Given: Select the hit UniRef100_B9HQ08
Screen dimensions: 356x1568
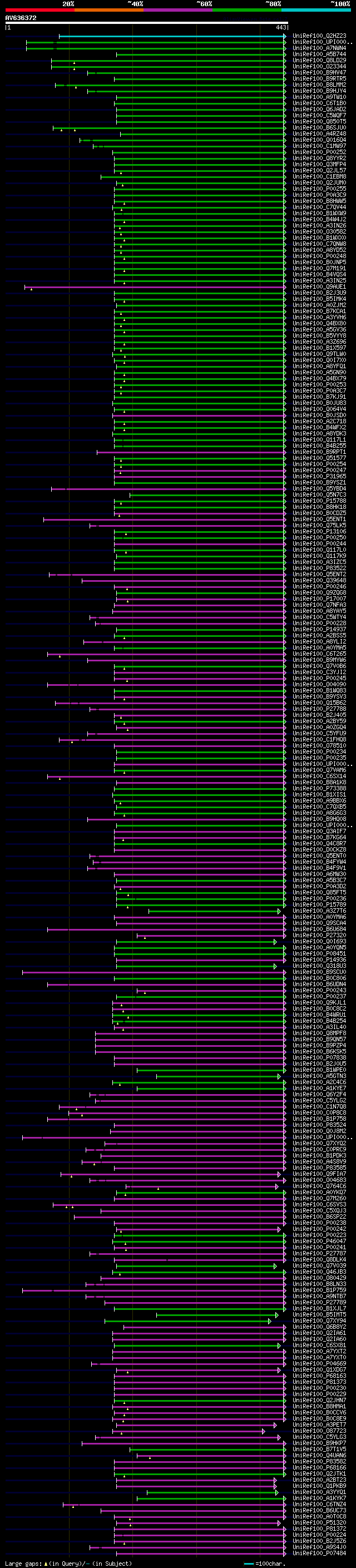Looking at the screenshot, I should tap(319, 819).
